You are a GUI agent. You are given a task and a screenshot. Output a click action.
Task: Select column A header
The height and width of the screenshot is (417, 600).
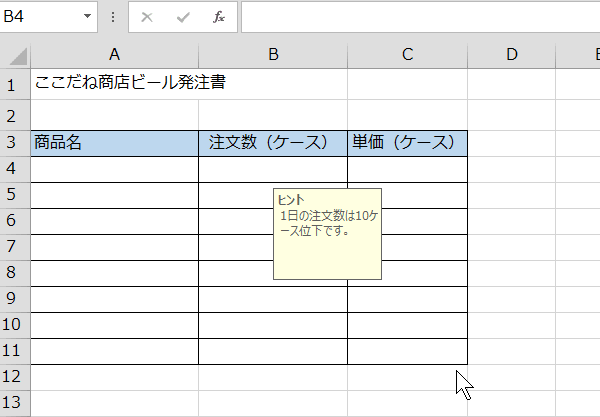(114, 54)
